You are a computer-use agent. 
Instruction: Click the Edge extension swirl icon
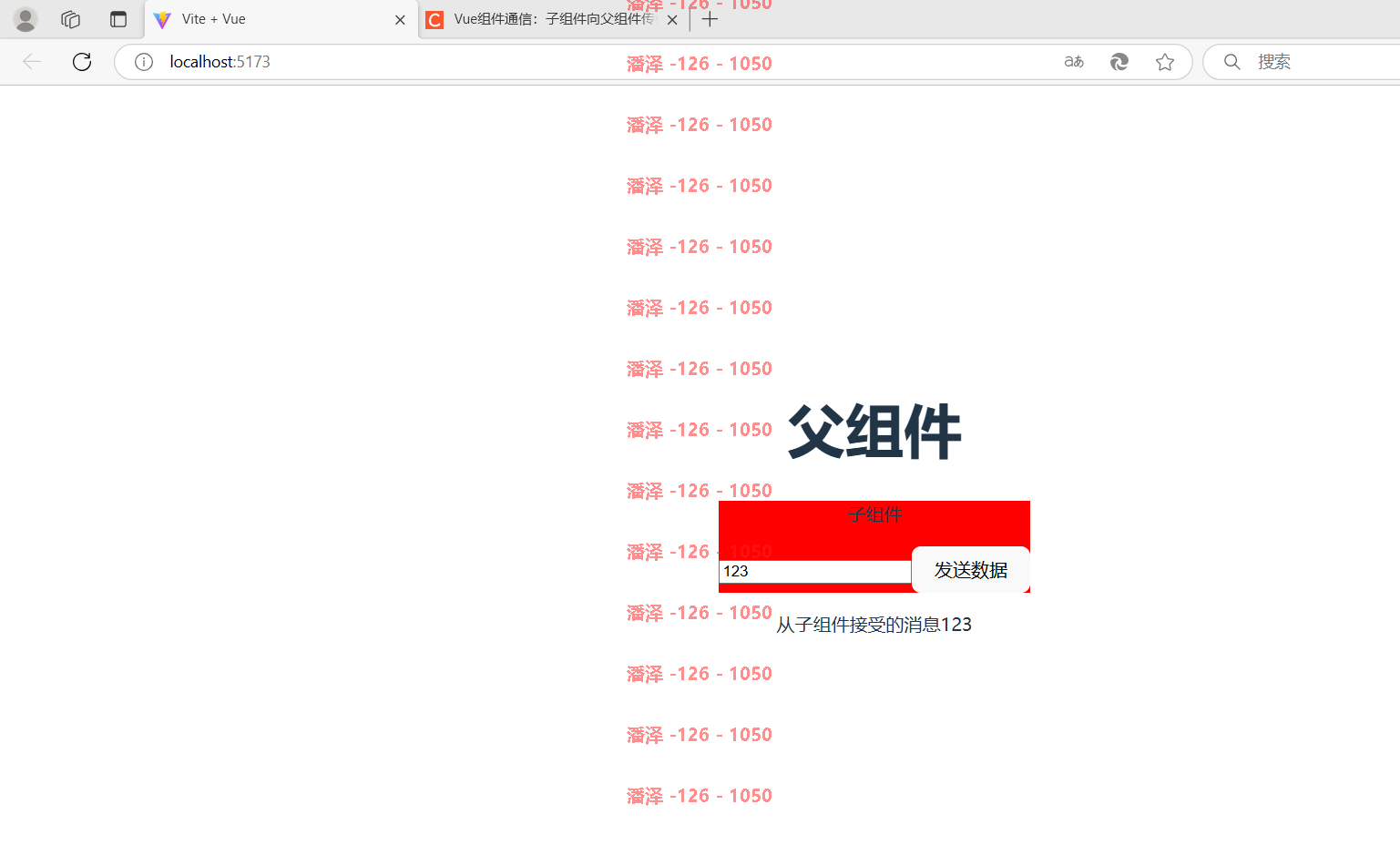(1119, 62)
